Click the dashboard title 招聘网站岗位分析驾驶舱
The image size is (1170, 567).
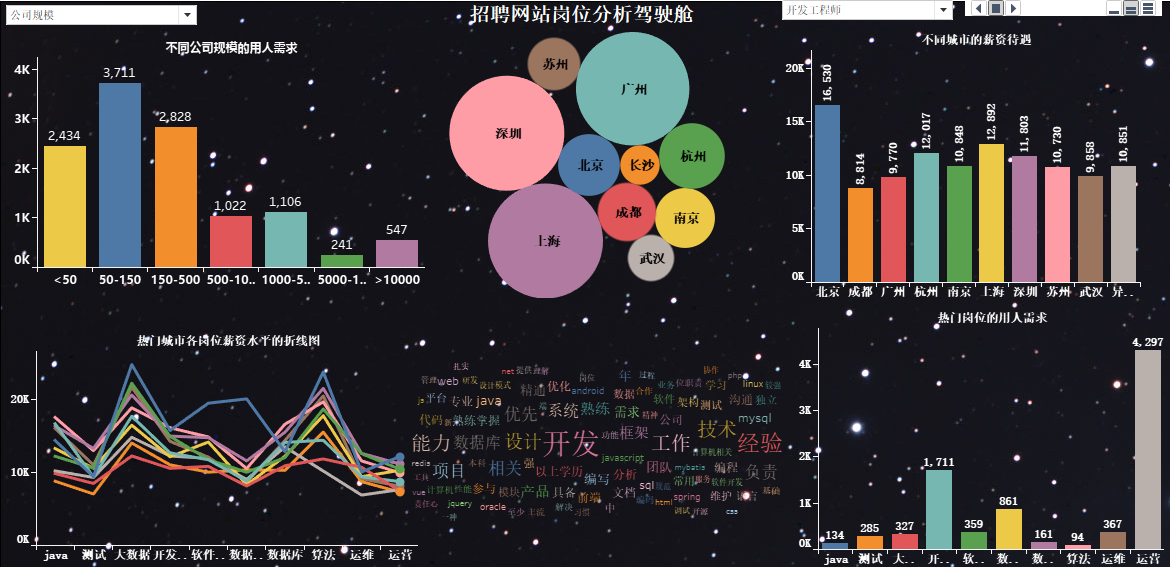[x=582, y=13]
